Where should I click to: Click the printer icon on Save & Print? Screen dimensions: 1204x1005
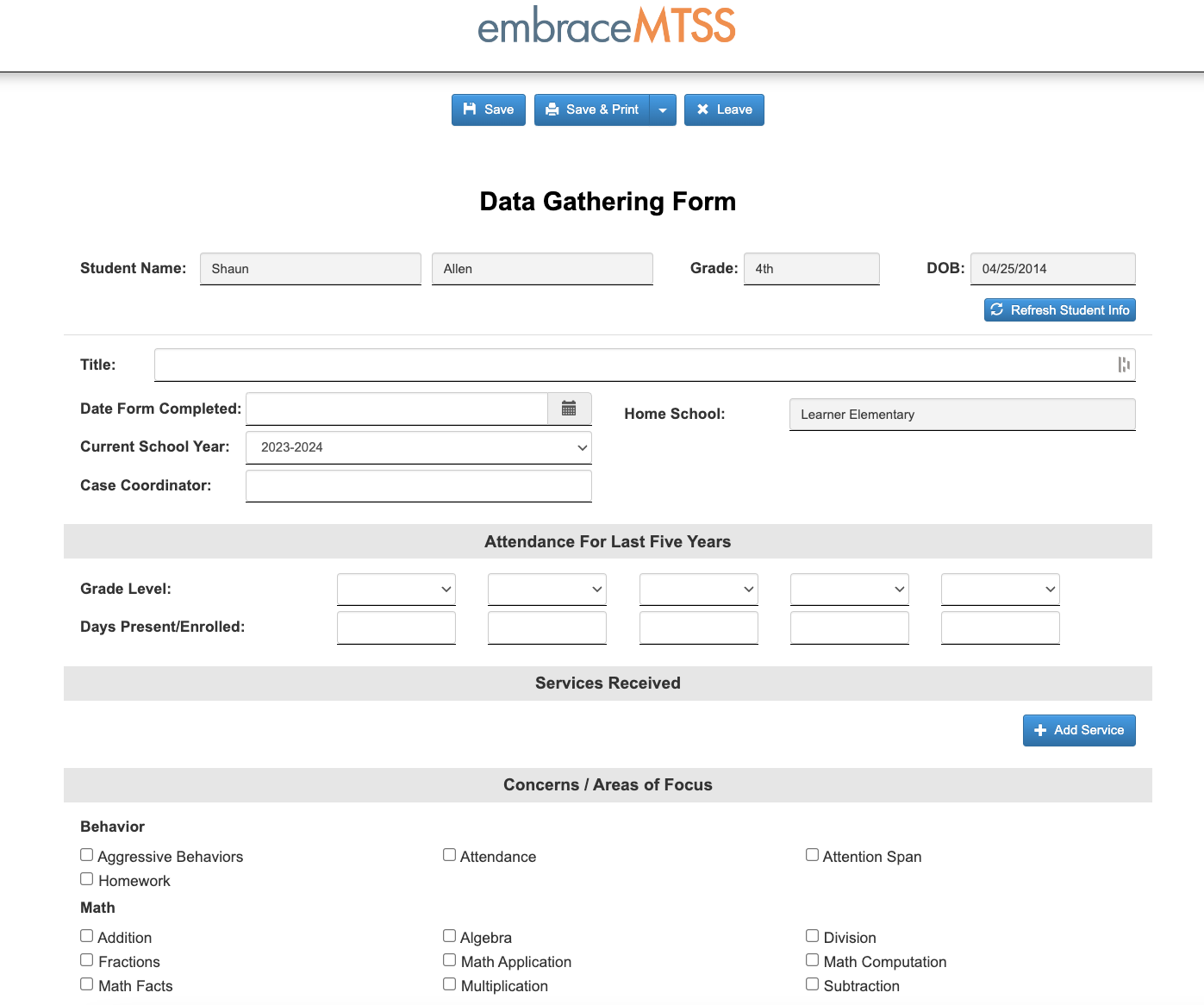pos(552,109)
